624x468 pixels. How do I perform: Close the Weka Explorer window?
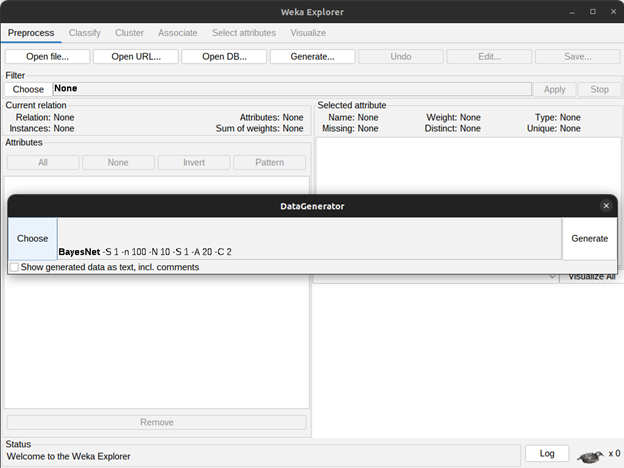(x=613, y=12)
